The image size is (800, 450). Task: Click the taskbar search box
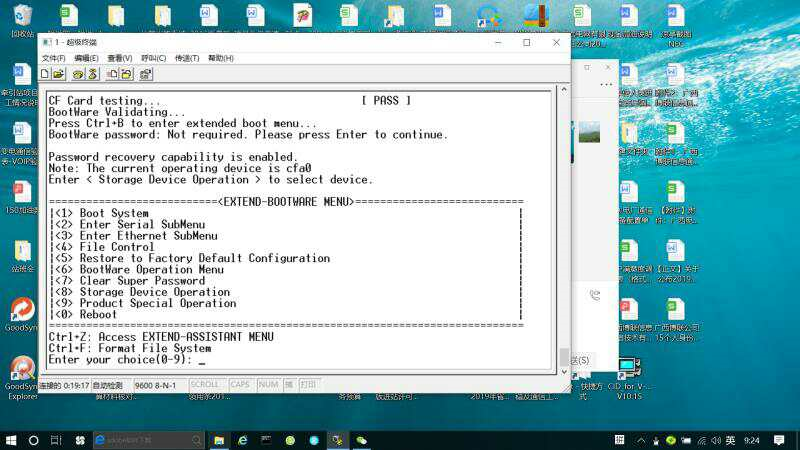[149, 440]
